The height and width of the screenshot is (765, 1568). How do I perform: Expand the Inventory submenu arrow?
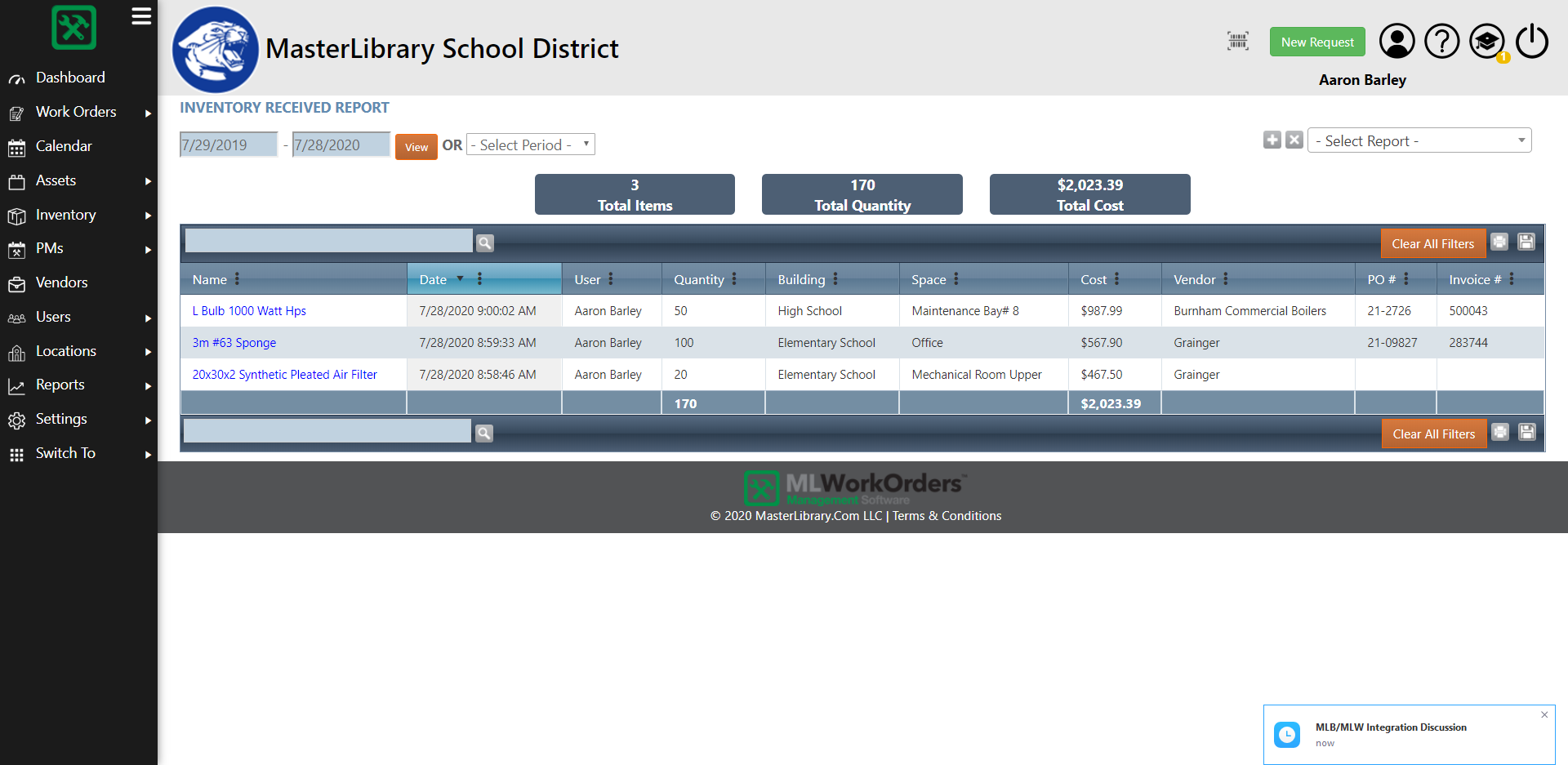[148, 216]
